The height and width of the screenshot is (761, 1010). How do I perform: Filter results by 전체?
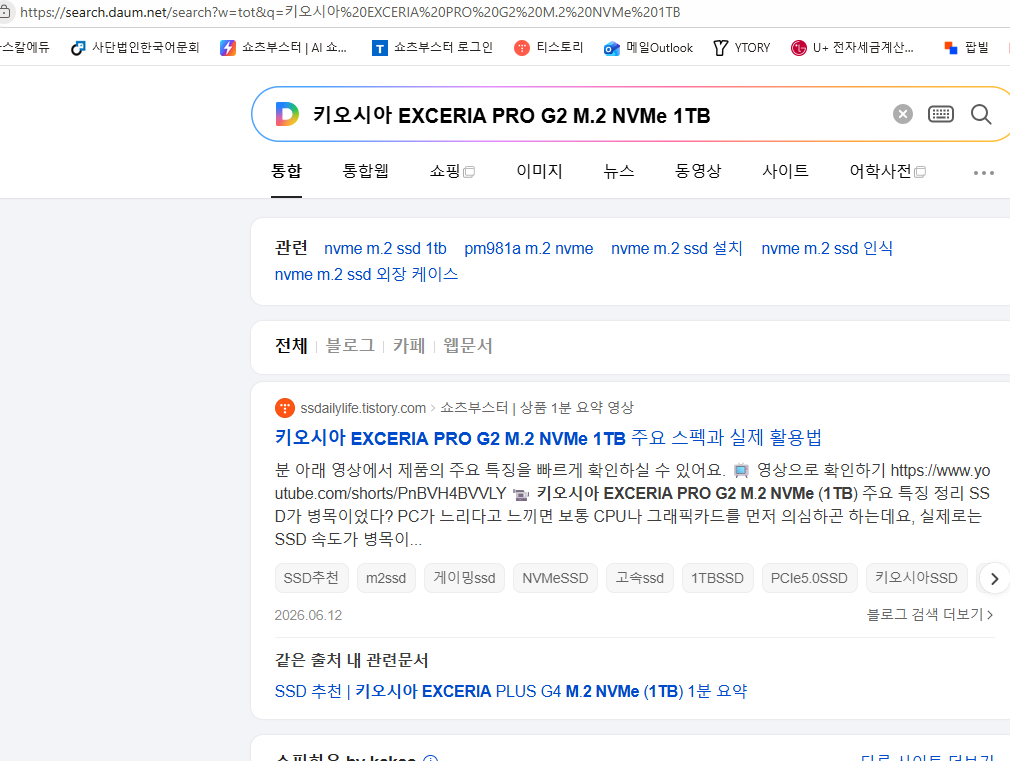click(x=291, y=346)
